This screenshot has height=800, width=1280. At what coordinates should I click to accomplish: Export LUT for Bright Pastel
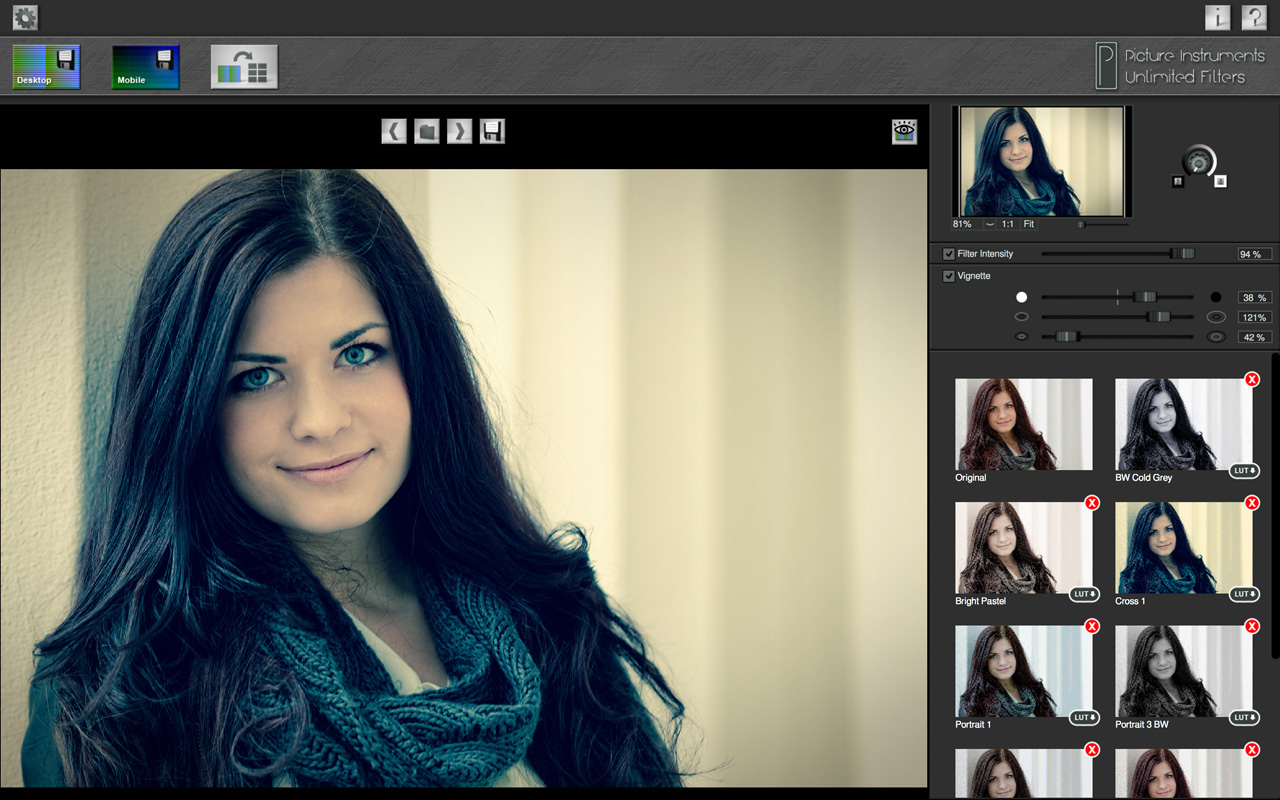[x=1085, y=594]
